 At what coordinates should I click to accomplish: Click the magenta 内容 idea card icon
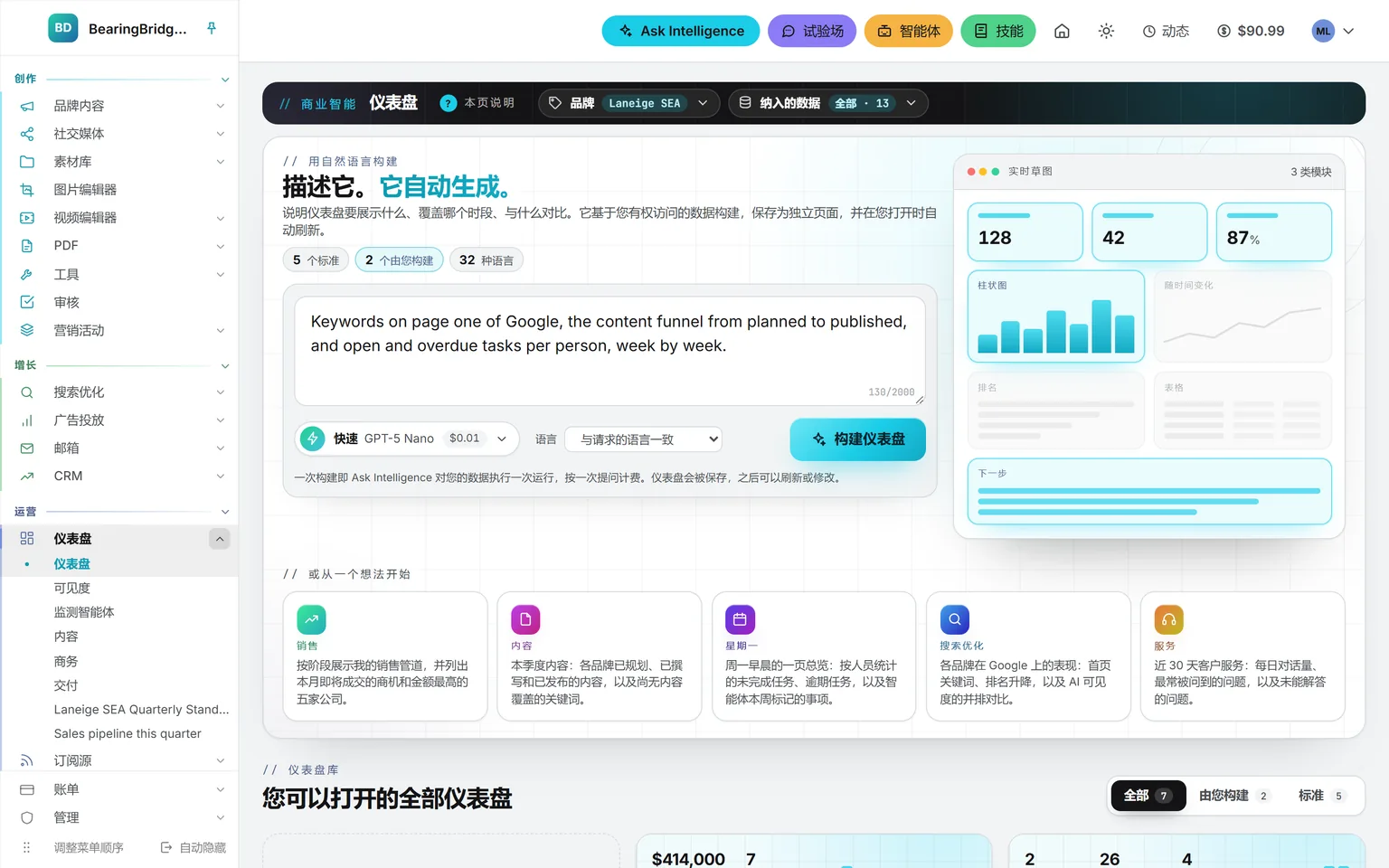click(x=525, y=619)
